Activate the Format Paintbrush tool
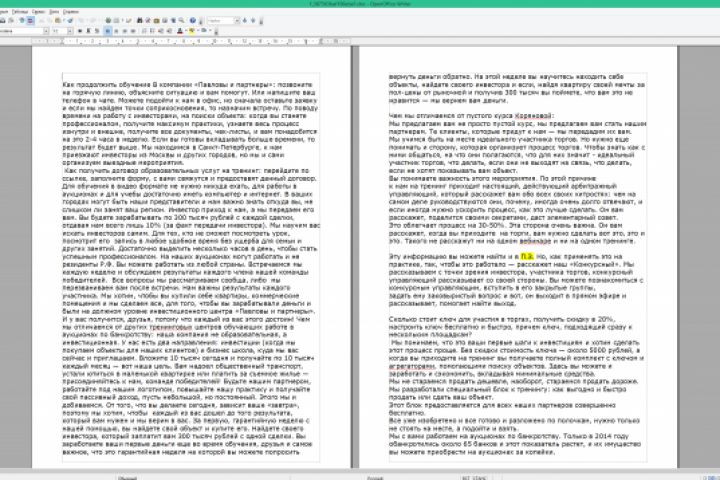This screenshot has height=480, width=720. point(70,21)
